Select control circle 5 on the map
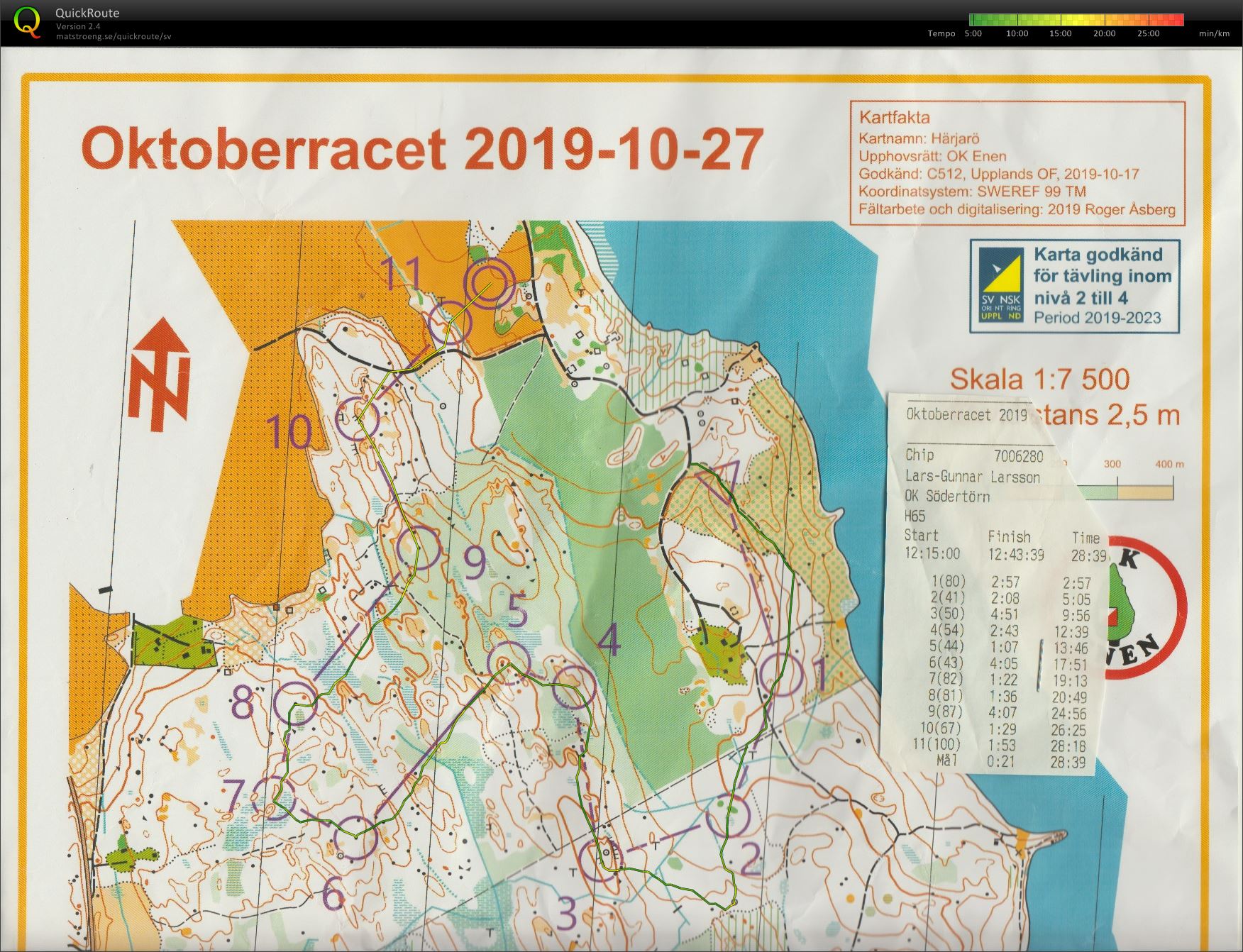 tap(509, 663)
